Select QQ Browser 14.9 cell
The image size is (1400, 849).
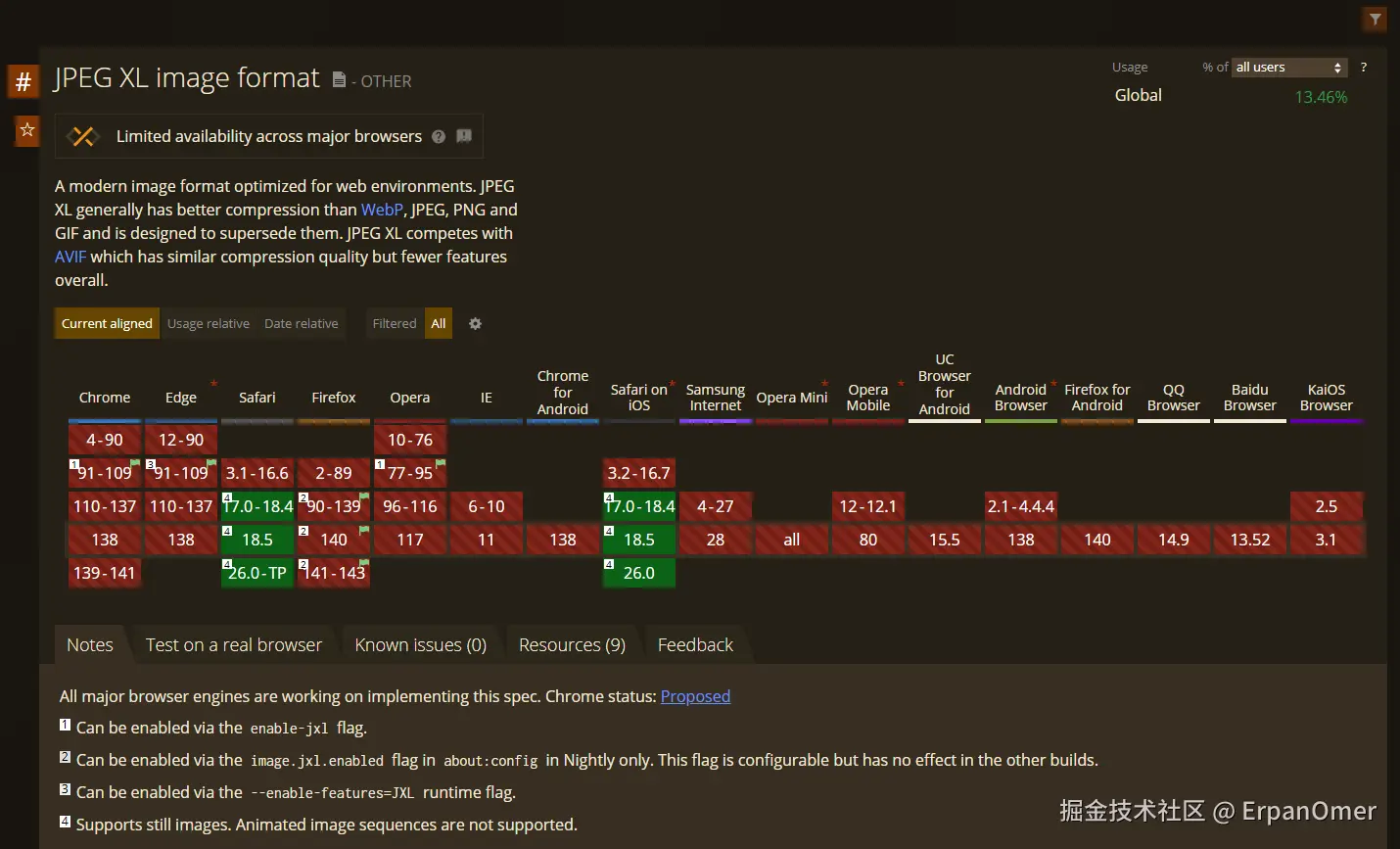pos(1174,540)
